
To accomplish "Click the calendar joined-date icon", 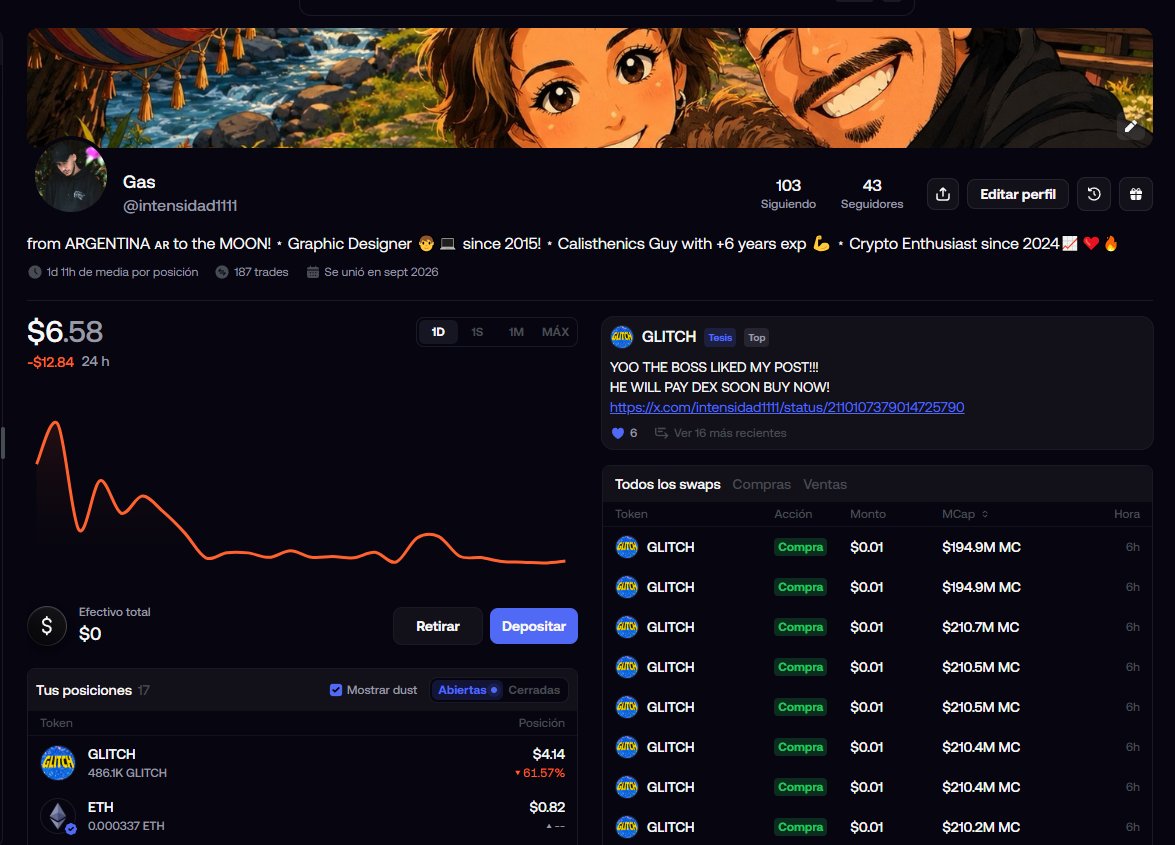I will [312, 272].
